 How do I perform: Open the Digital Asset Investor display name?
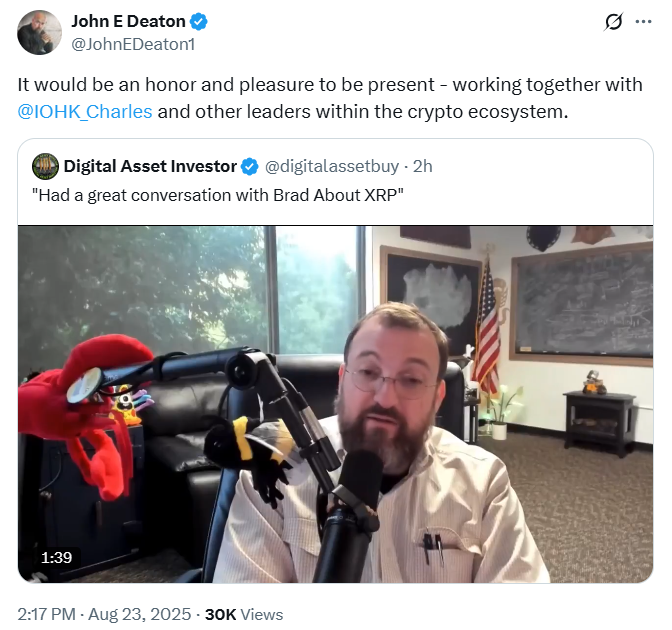(150, 166)
